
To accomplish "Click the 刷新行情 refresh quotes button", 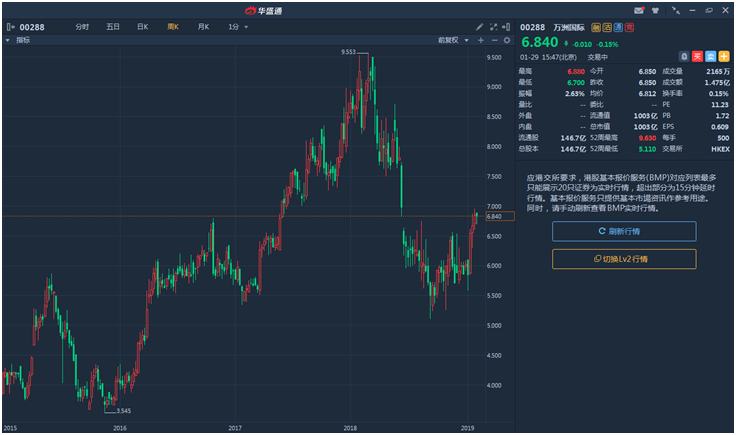I will [x=624, y=231].
